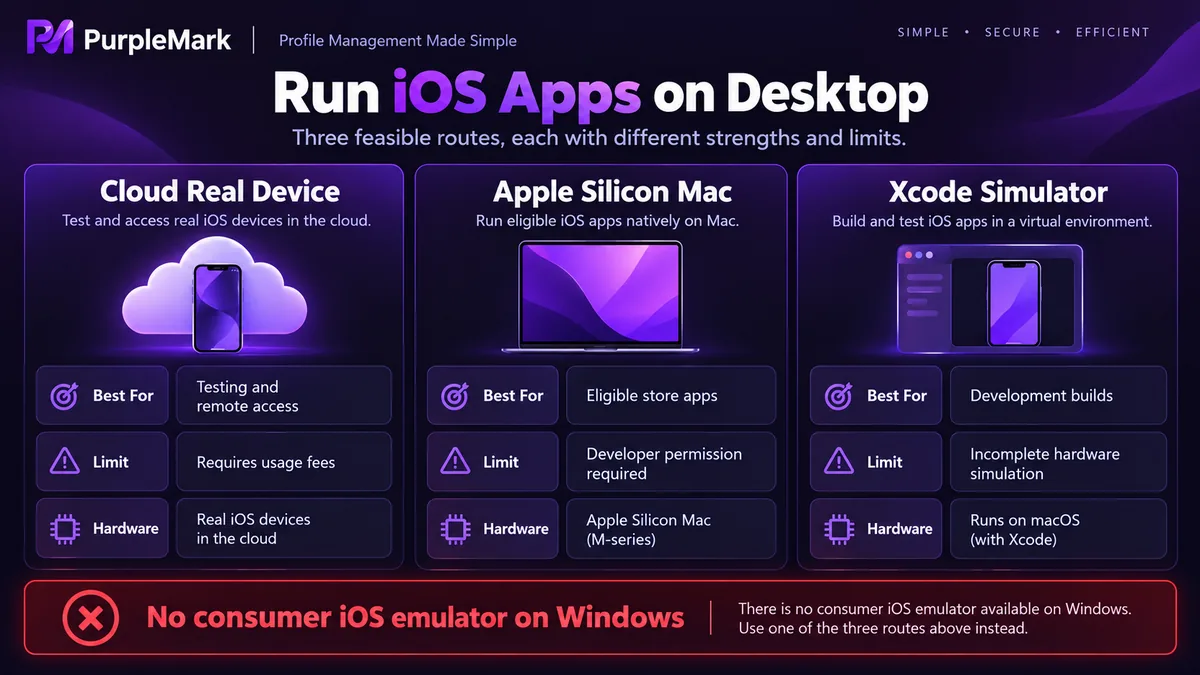Click 'Best For' label in Cloud Real Device
The height and width of the screenshot is (675, 1200).
coord(123,396)
